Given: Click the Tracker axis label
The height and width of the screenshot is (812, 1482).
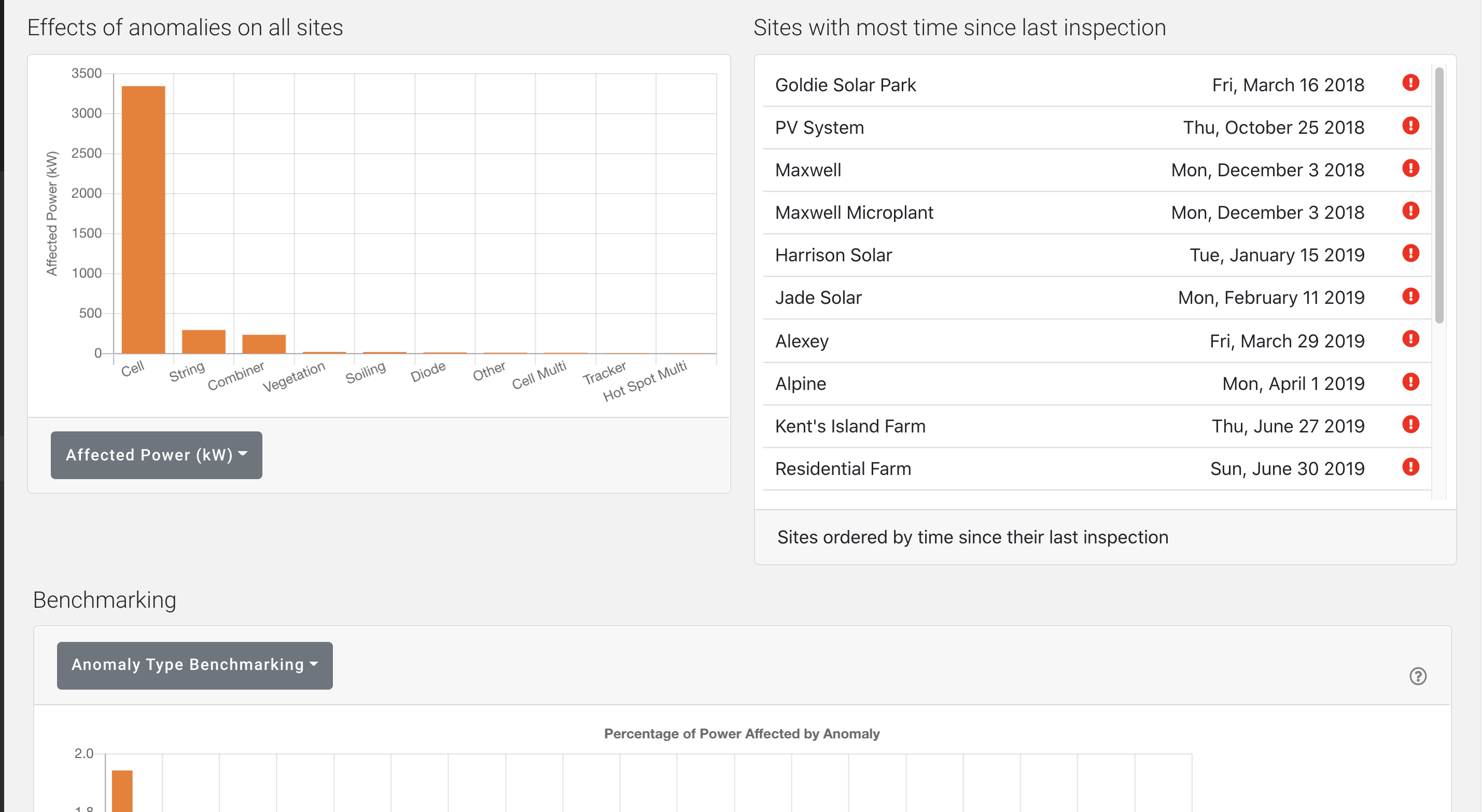Looking at the screenshot, I should coord(604,373).
